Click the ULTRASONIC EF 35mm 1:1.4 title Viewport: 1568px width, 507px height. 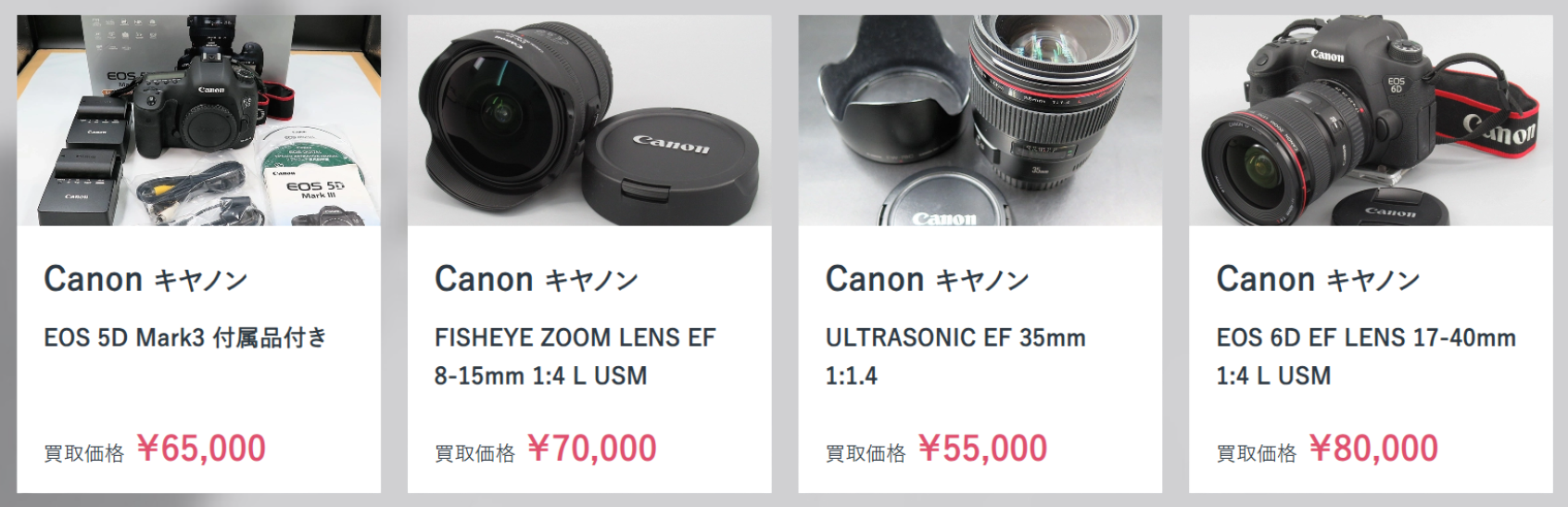pyautogui.click(x=955, y=357)
